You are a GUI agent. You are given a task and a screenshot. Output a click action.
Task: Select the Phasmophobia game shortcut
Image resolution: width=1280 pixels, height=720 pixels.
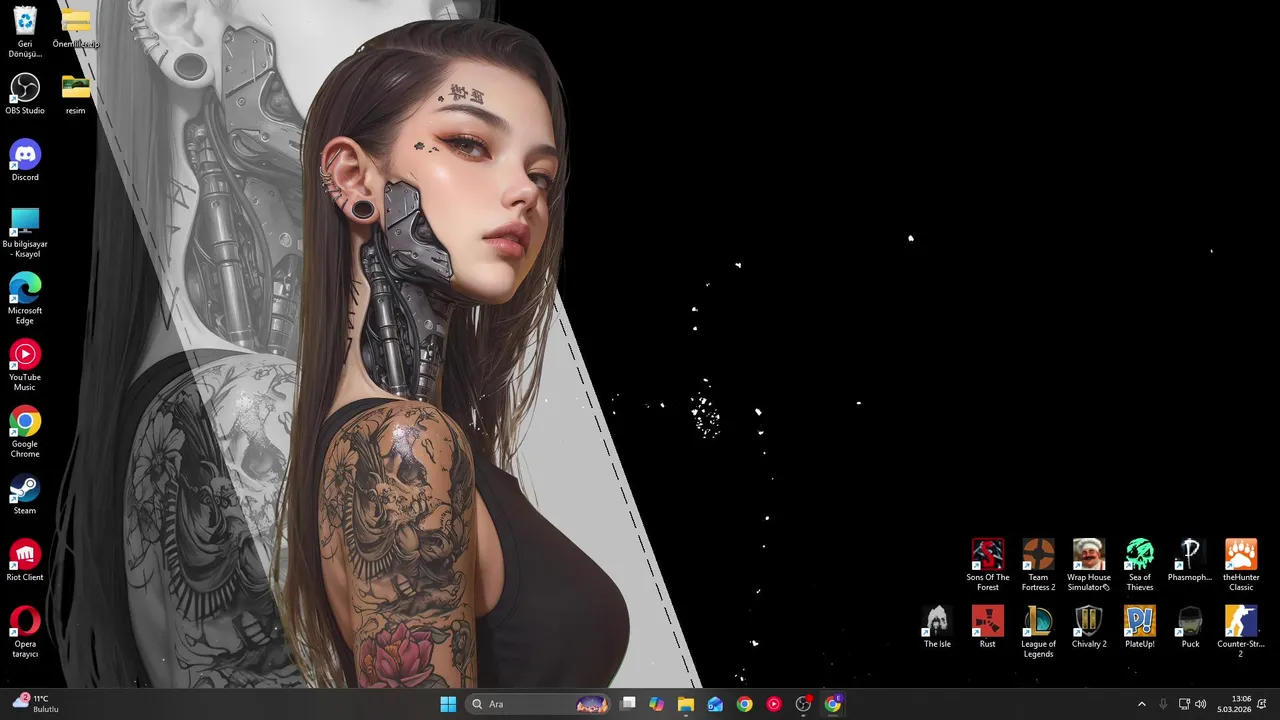pos(1190,560)
